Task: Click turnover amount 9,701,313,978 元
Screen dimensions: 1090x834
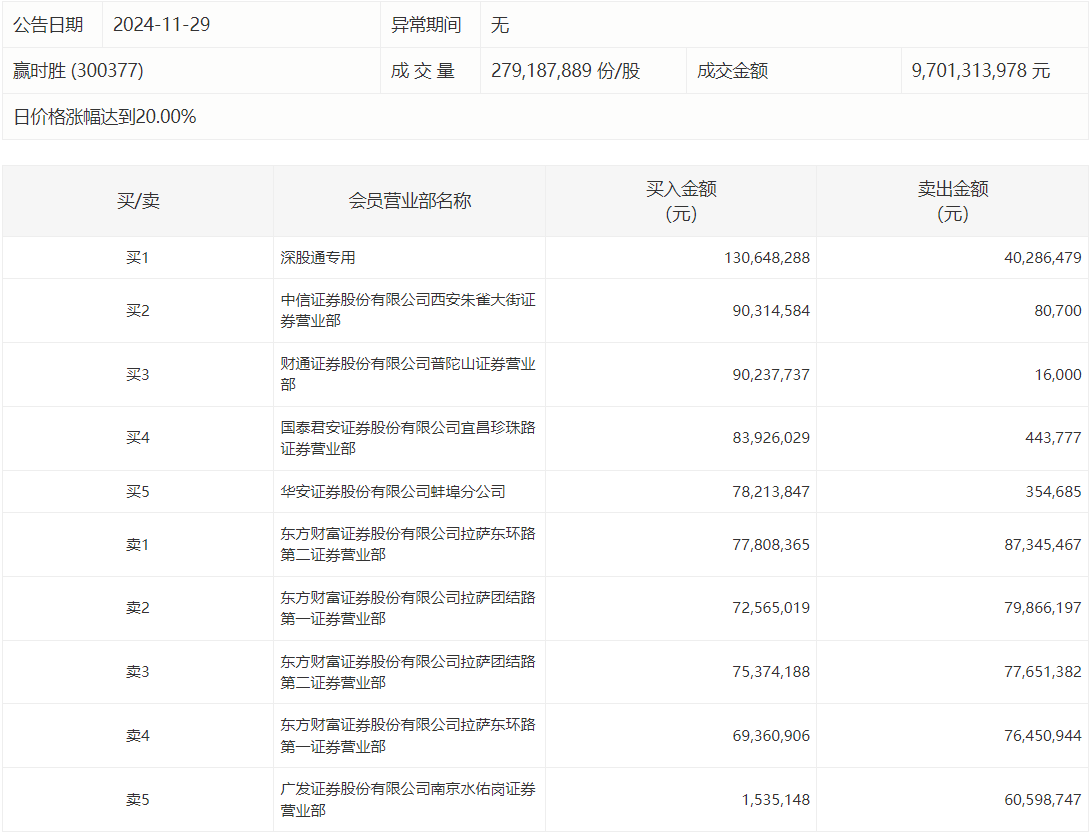Action: click(980, 71)
